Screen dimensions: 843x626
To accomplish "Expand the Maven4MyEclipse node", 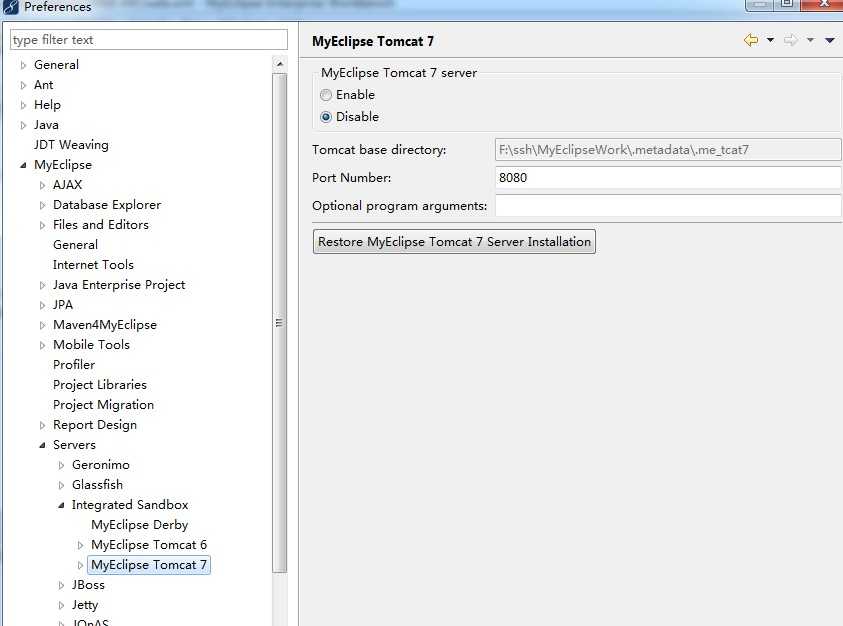I will tap(42, 325).
